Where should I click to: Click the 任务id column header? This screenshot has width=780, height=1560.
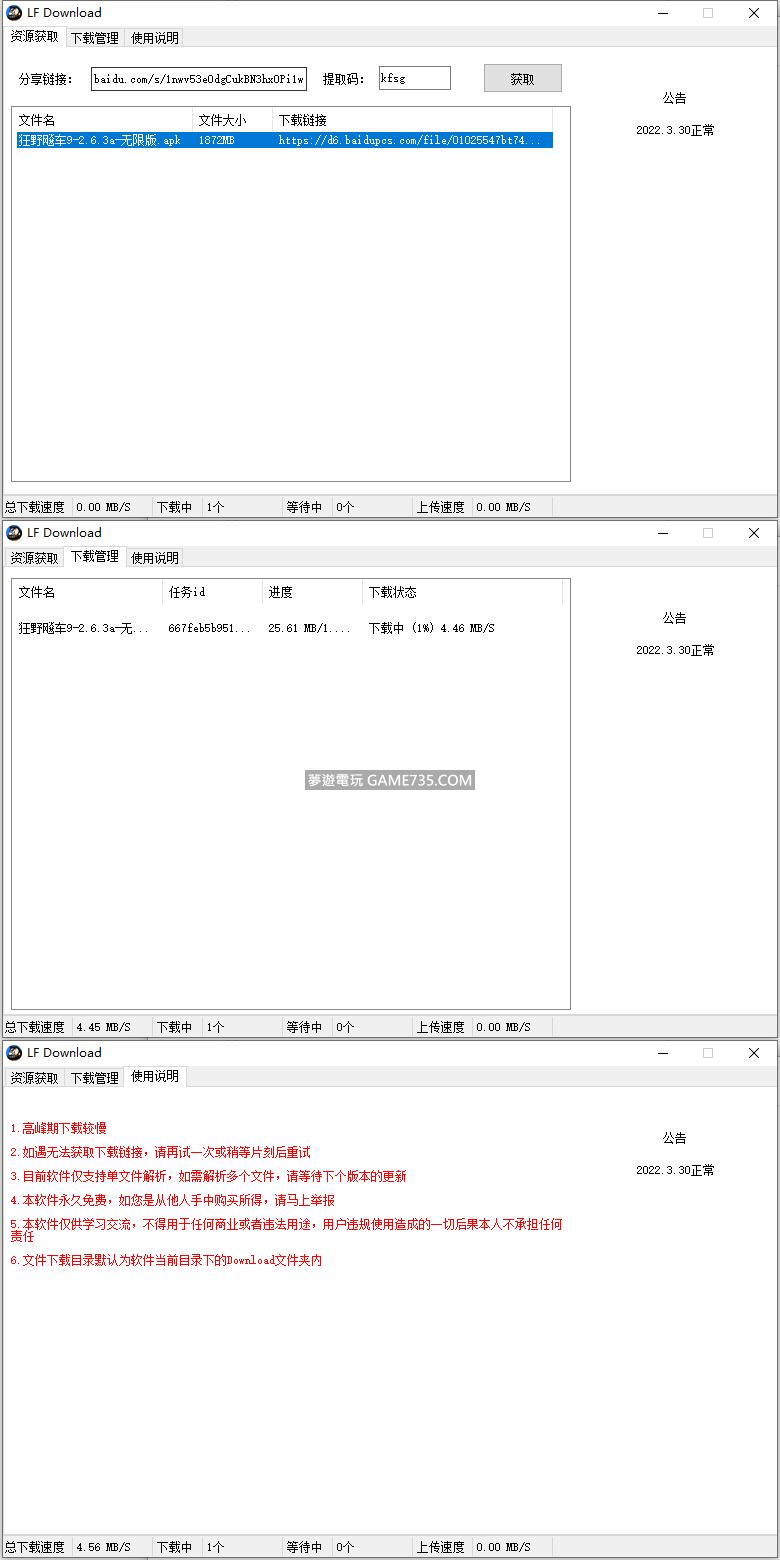[x=212, y=592]
